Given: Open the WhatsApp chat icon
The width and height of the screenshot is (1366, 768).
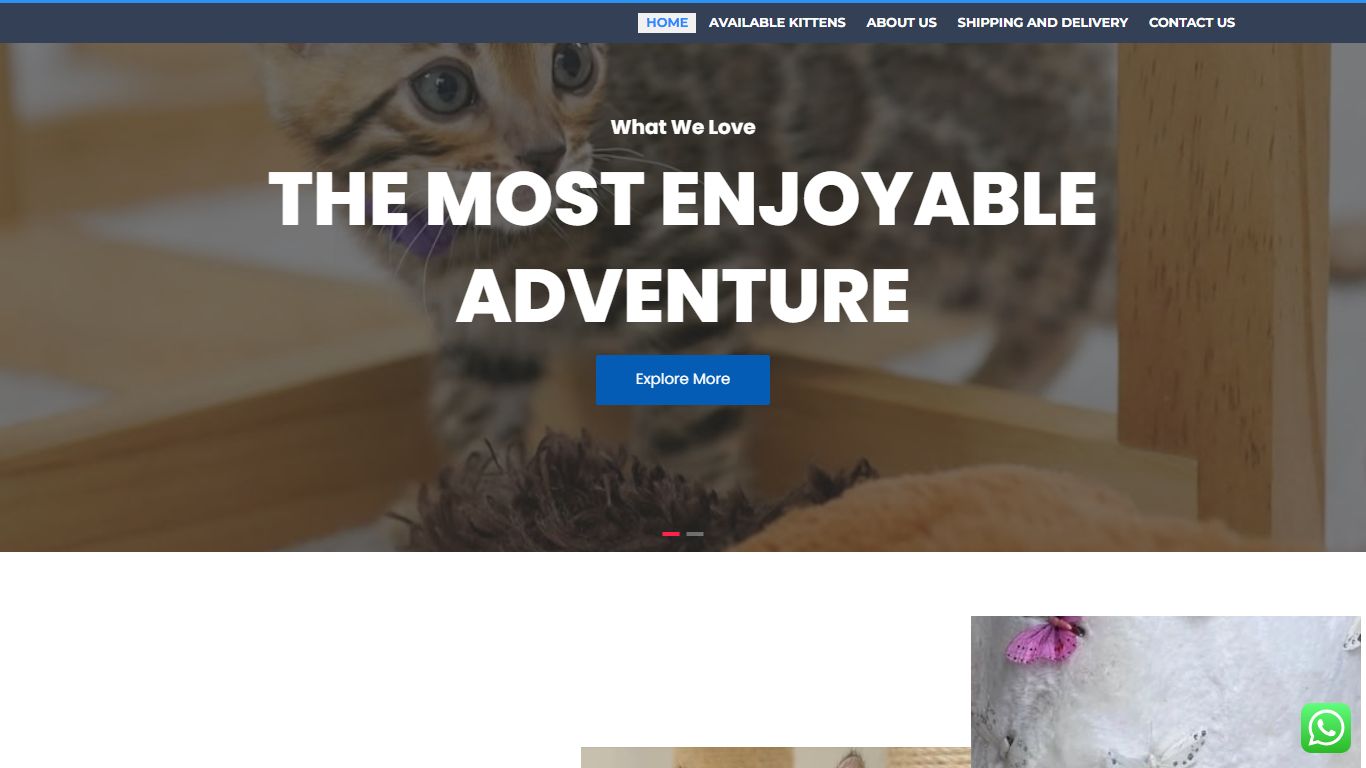Looking at the screenshot, I should click(1326, 728).
